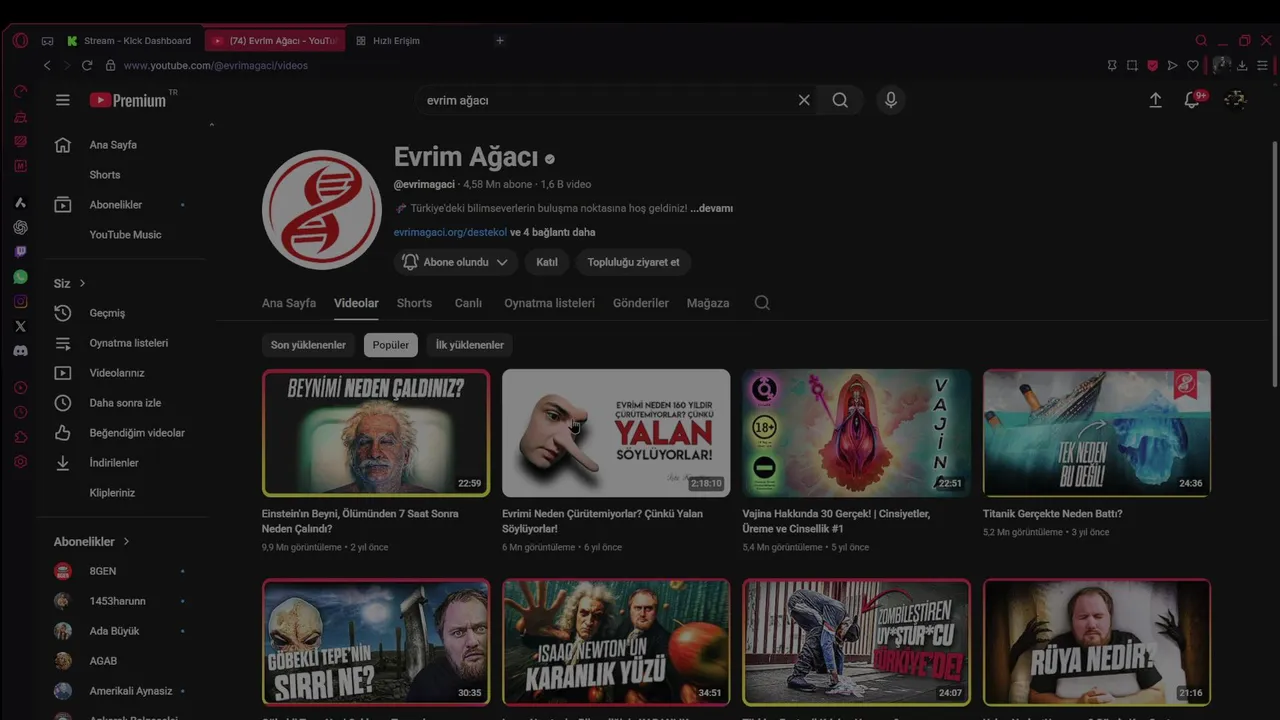The width and height of the screenshot is (1280, 720).
Task: Run search with the magnifier button
Action: [840, 100]
